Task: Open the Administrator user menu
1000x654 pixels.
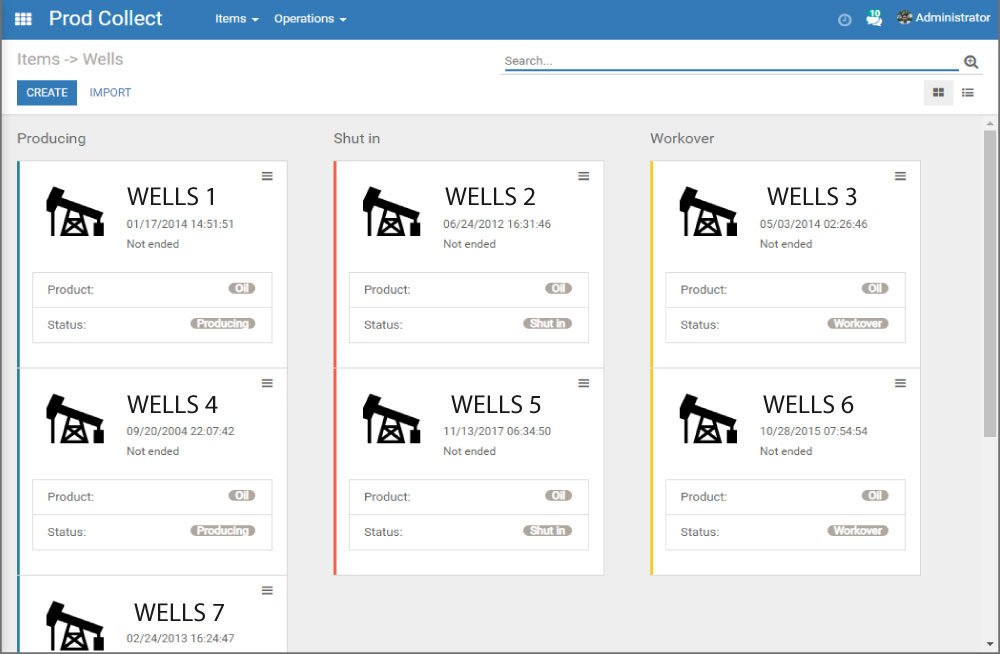Action: 943,18
